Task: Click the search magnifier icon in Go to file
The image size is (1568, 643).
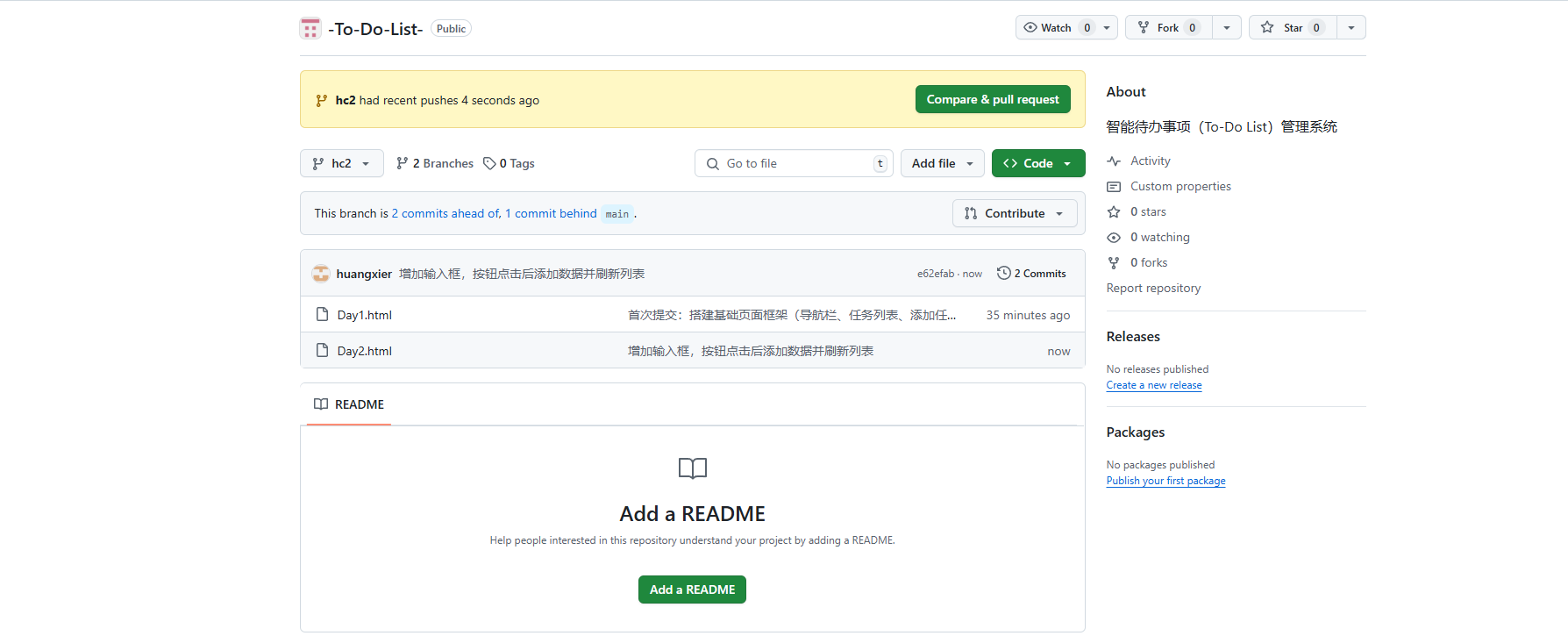Action: coord(713,163)
